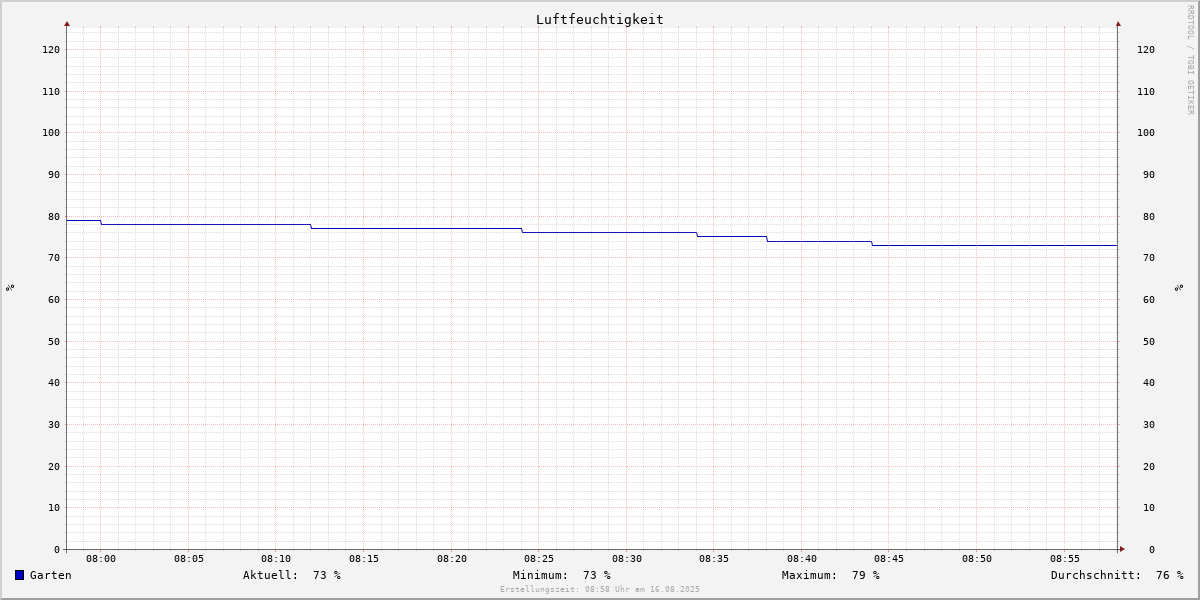Click the 08:00 time axis label
Screen dimensions: 1200x600
pyautogui.click(x=101, y=559)
